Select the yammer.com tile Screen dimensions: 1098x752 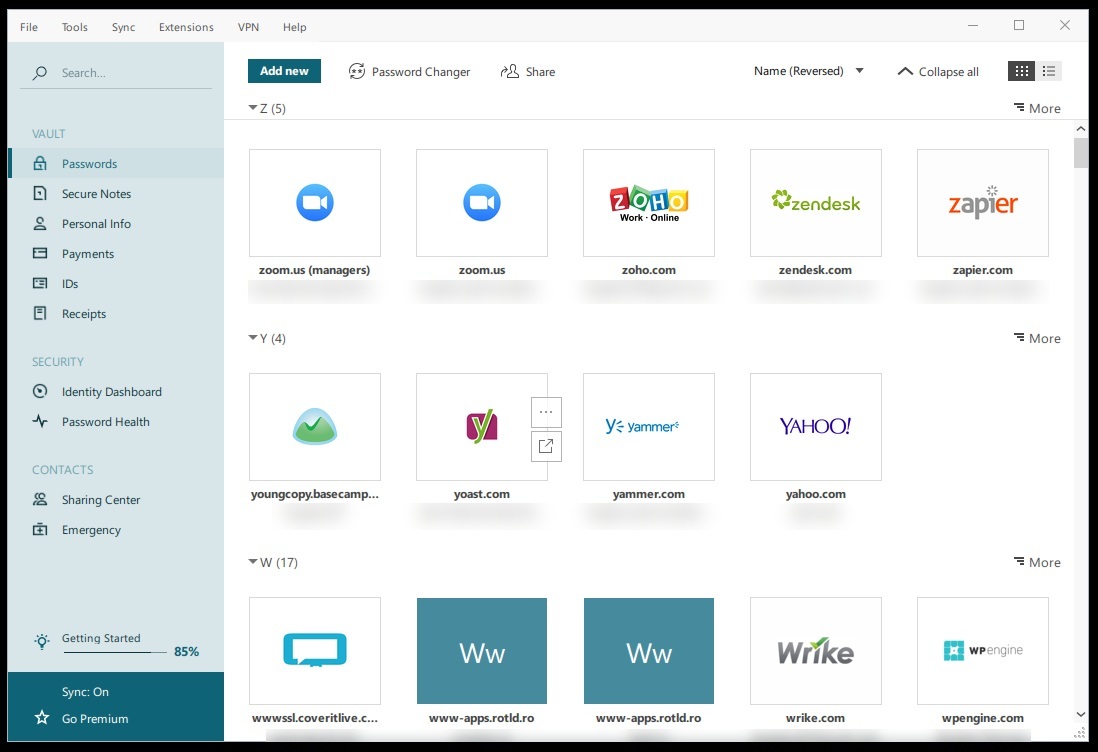pyautogui.click(x=648, y=426)
